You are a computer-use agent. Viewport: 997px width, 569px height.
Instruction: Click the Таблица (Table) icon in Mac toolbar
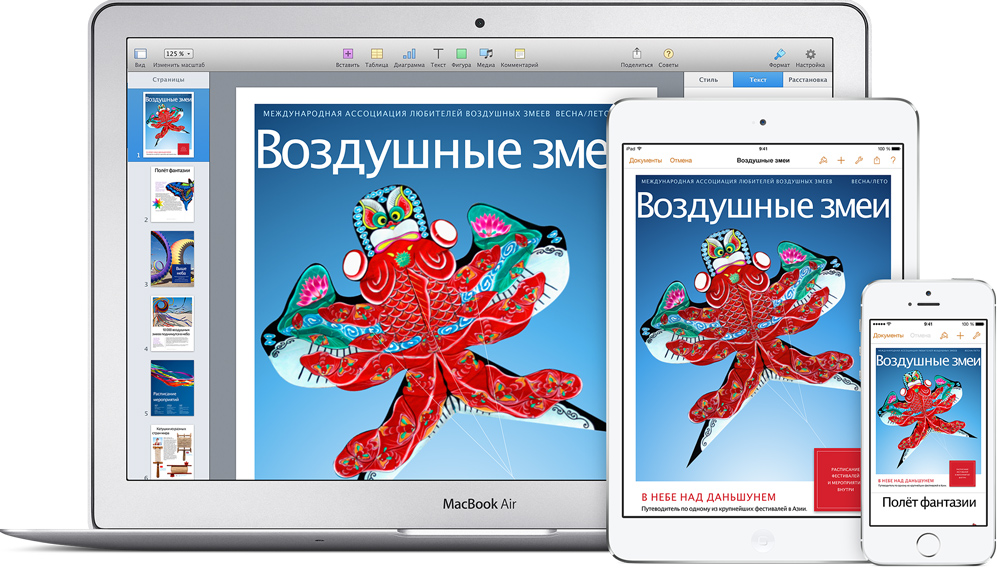click(376, 54)
